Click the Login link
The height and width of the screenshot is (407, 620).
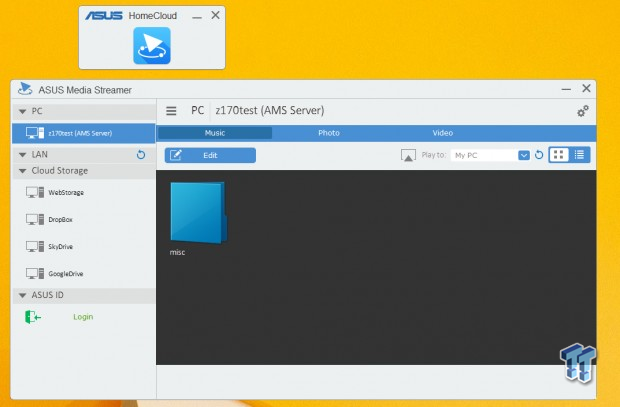pyautogui.click(x=83, y=317)
